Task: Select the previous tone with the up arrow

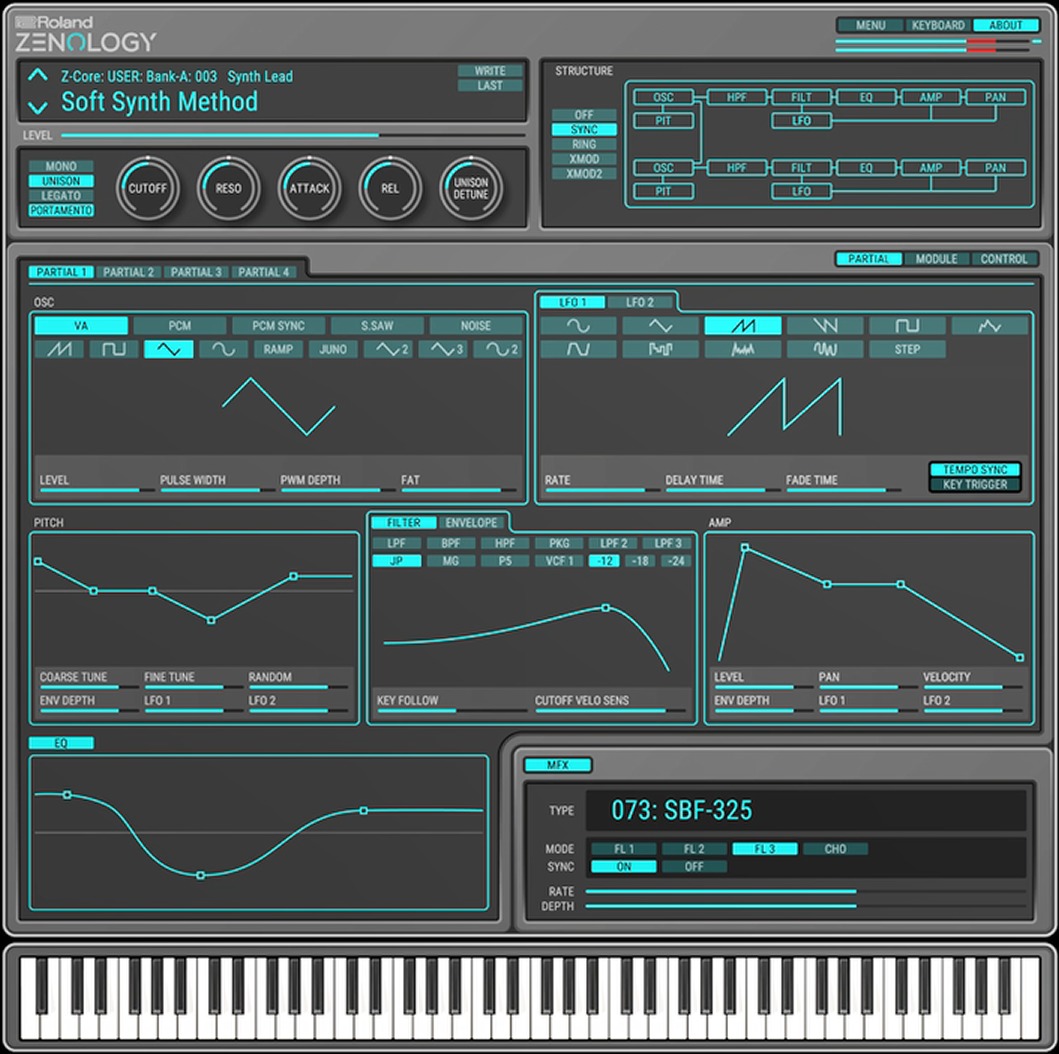Action: pyautogui.click(x=38, y=75)
